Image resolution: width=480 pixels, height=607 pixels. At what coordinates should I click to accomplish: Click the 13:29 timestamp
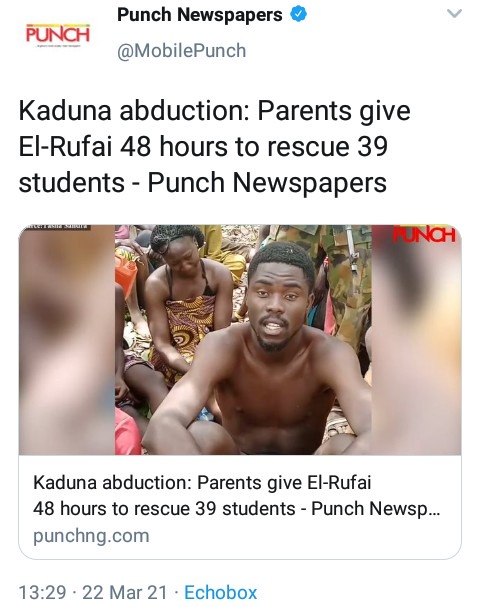[x=42, y=593]
